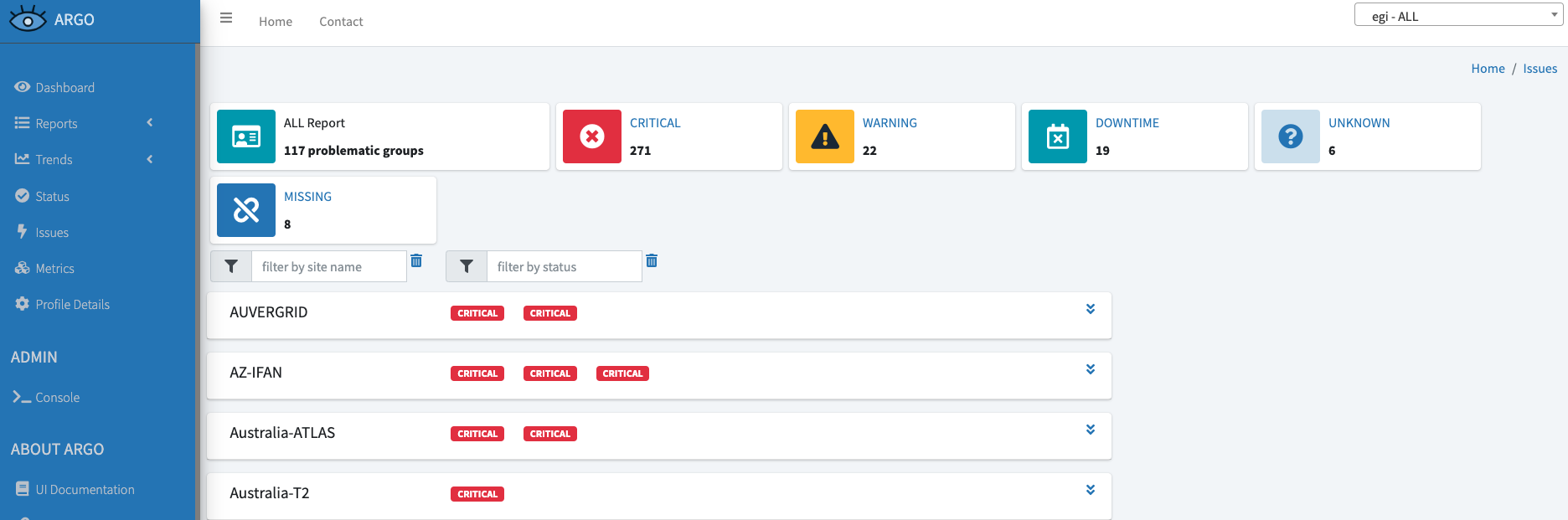
Task: Open the egi - ALL report dropdown
Action: point(1457,15)
